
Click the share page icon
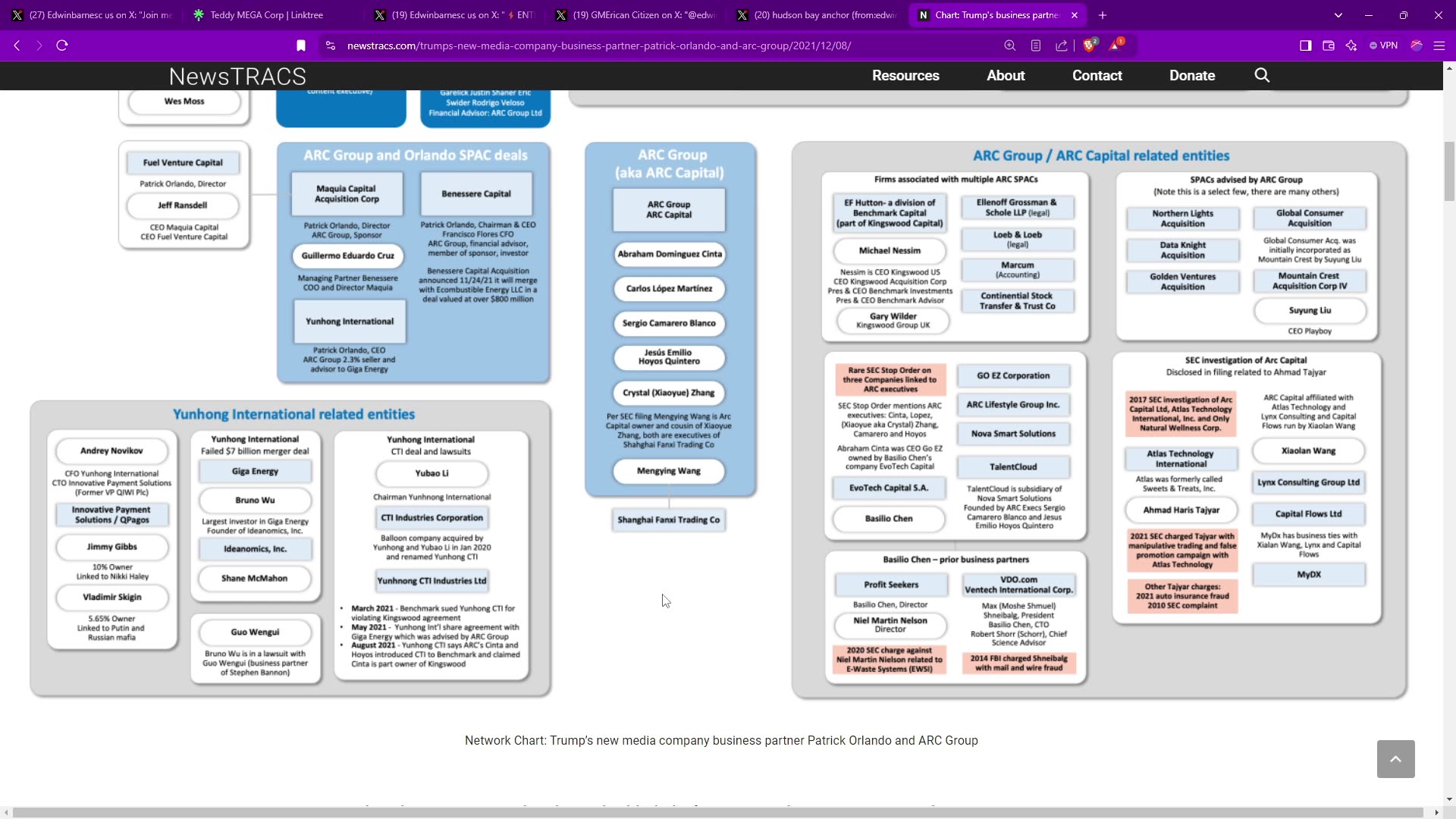coord(1062,45)
